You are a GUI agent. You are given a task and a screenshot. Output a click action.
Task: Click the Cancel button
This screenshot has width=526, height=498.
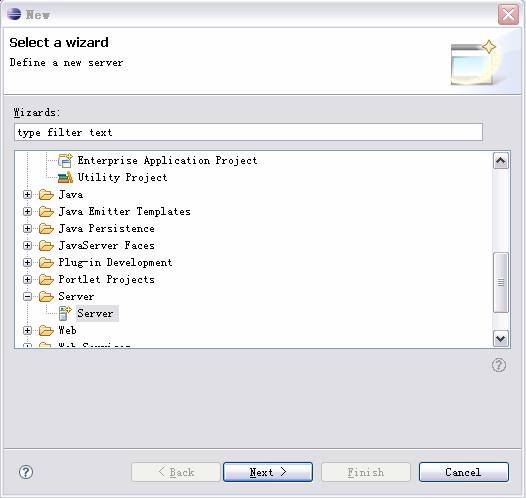point(464,472)
